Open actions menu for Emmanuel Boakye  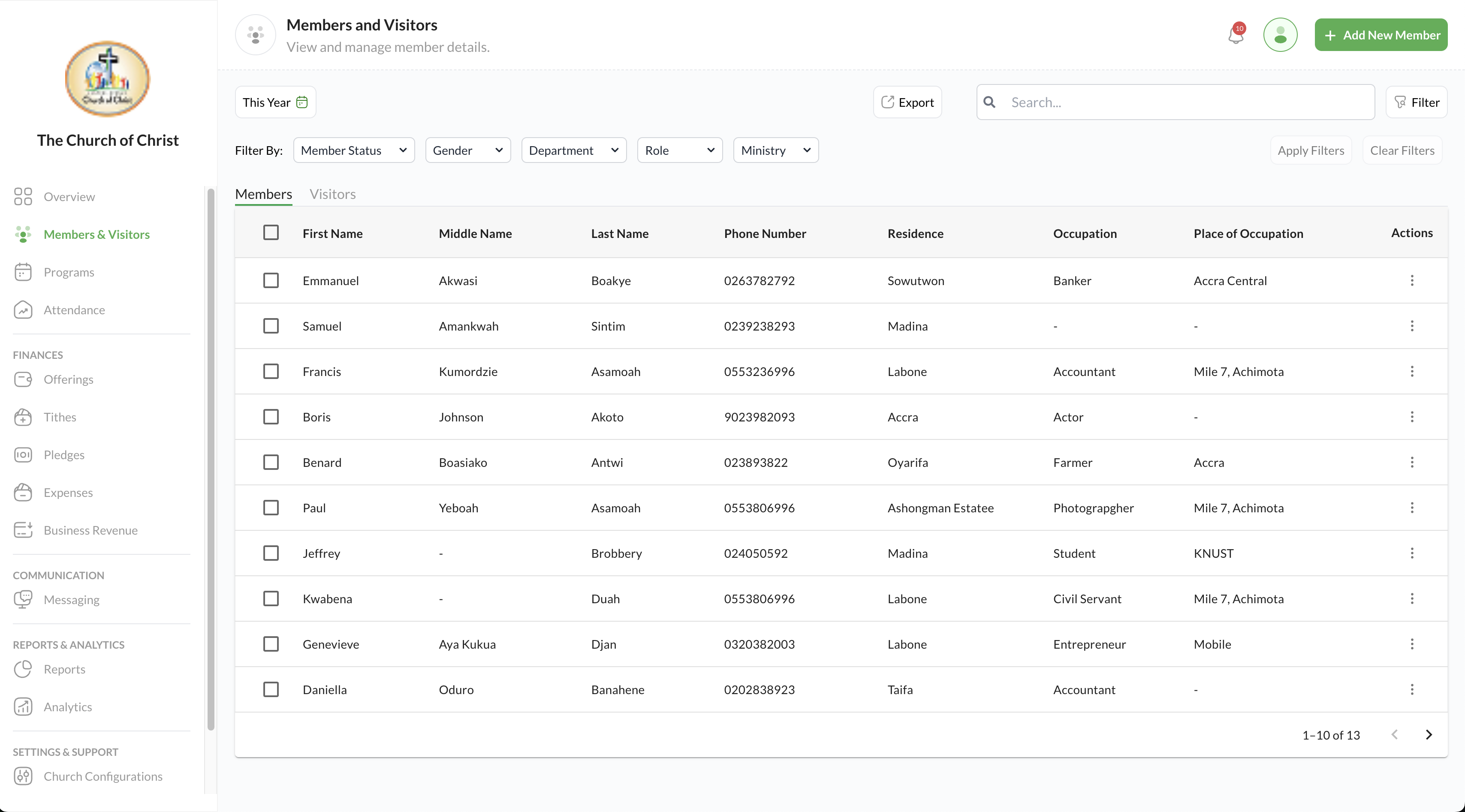click(1411, 280)
